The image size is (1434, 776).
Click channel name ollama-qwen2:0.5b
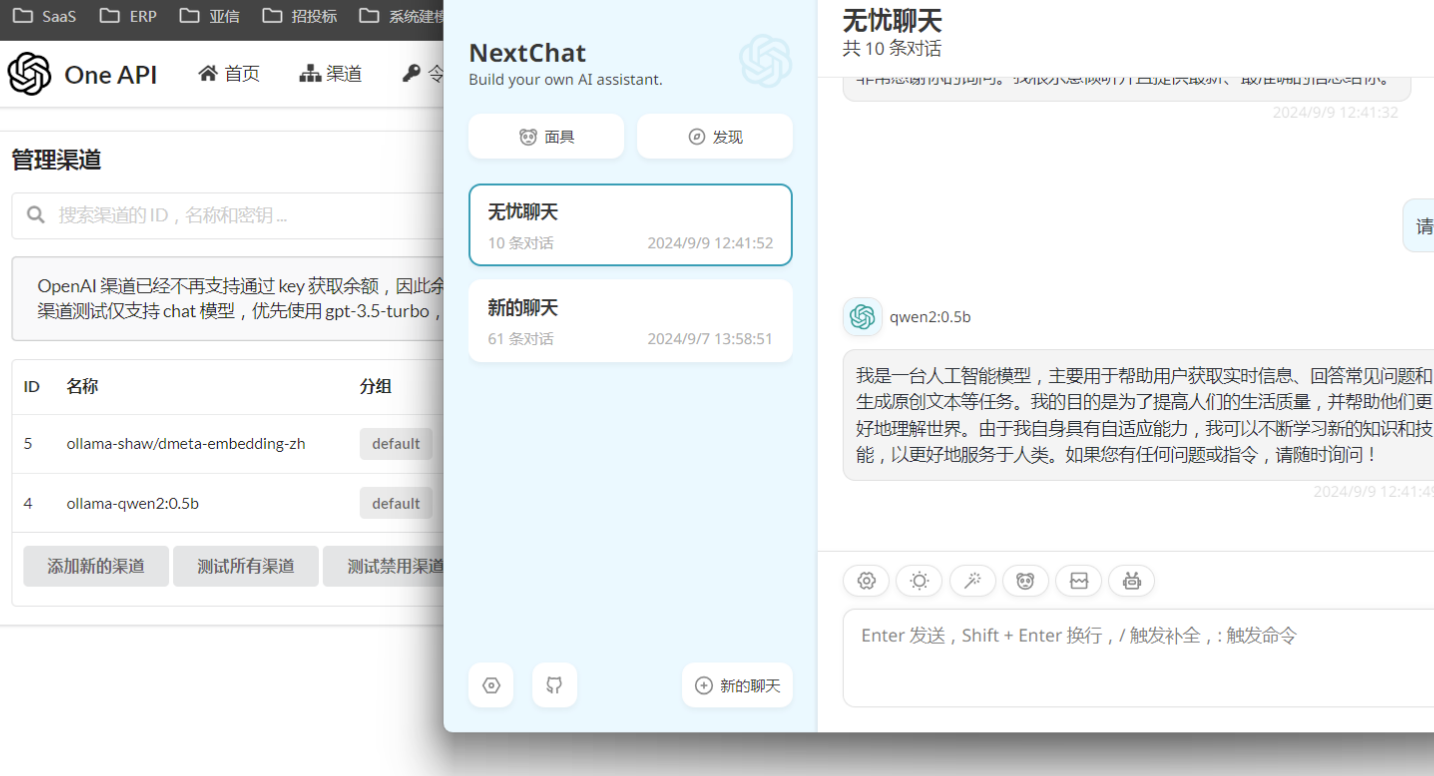point(133,503)
